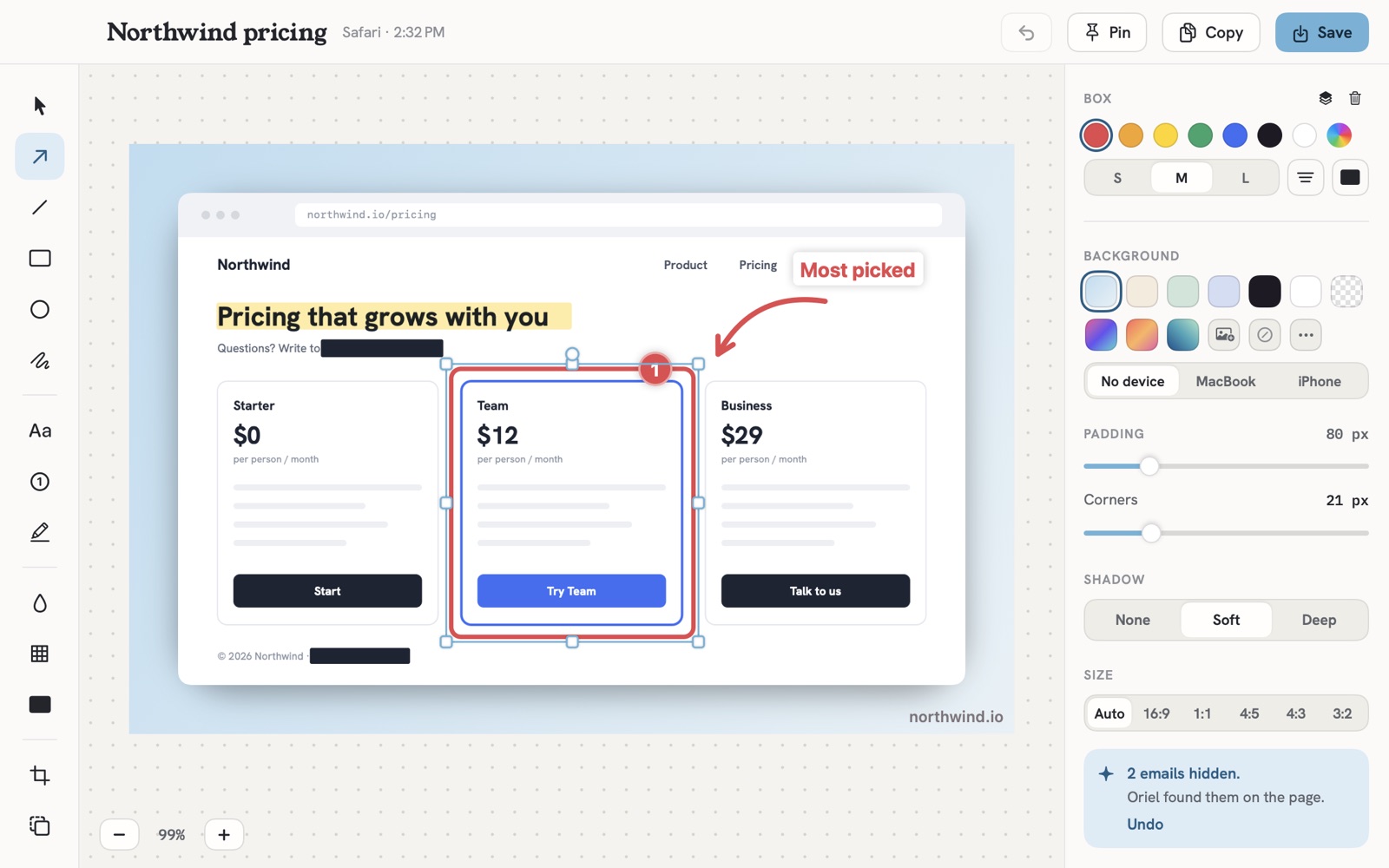Select the crop tool
Screen dimensions: 1389x868
click(40, 775)
